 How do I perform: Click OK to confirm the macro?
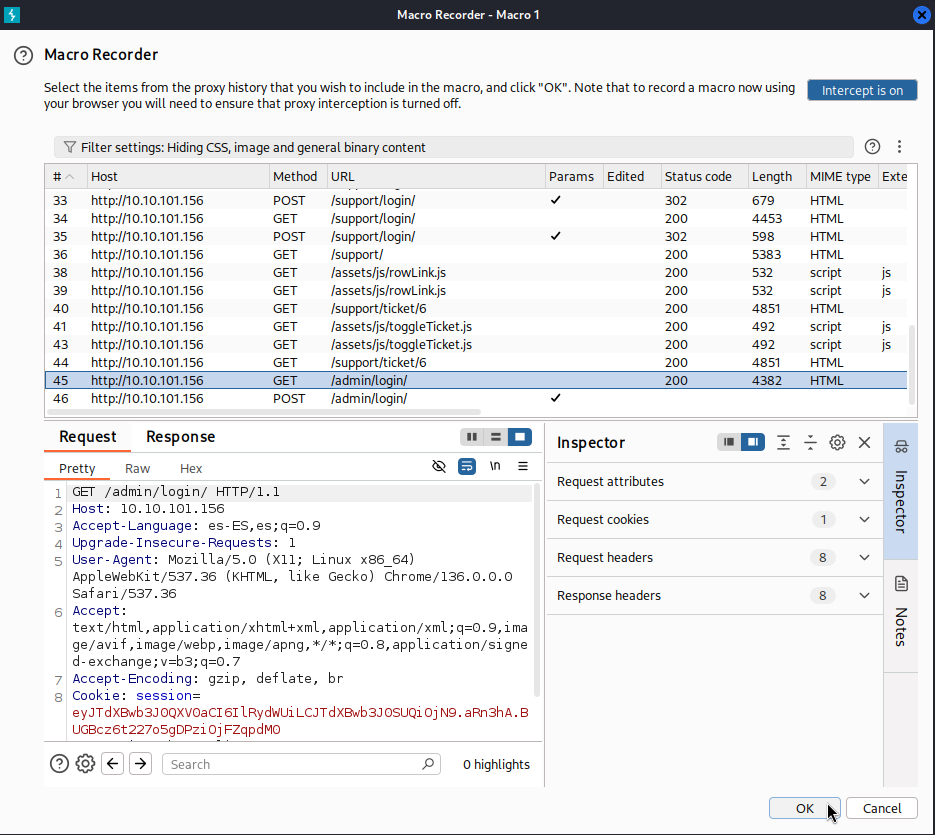point(804,808)
